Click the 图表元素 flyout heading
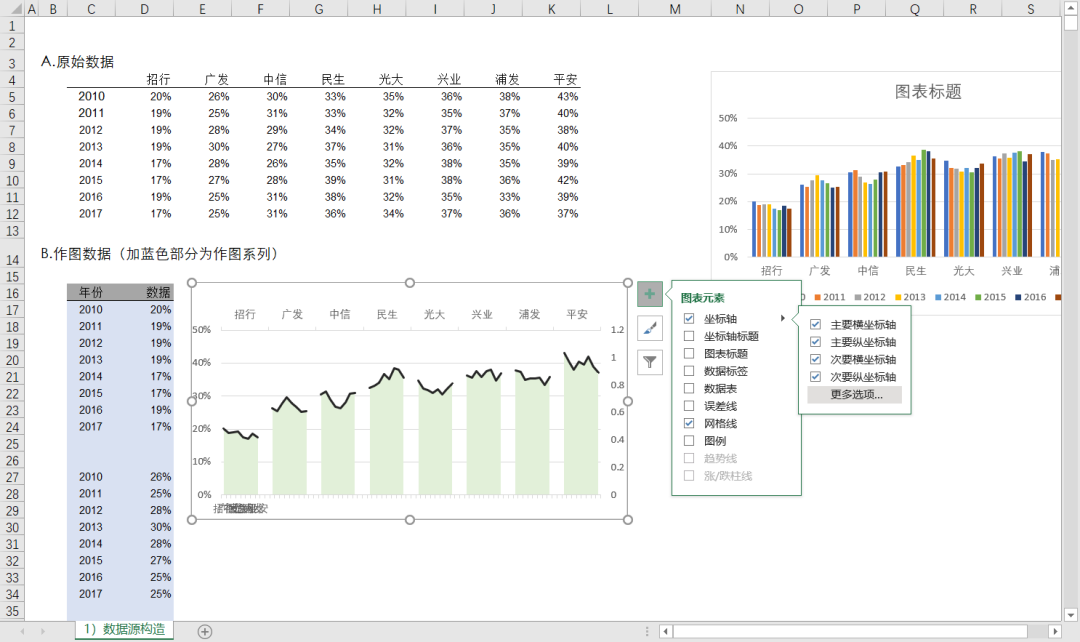 [x=703, y=298]
